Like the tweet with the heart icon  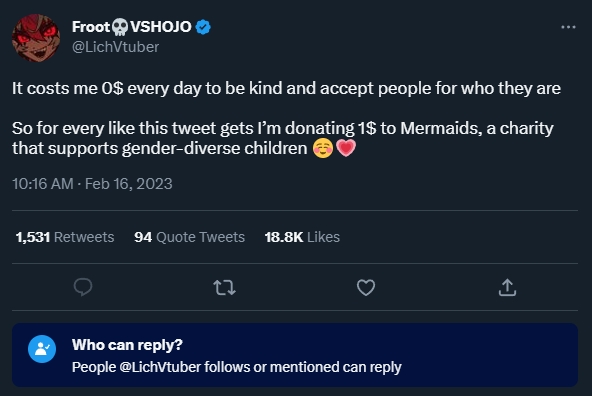click(366, 287)
